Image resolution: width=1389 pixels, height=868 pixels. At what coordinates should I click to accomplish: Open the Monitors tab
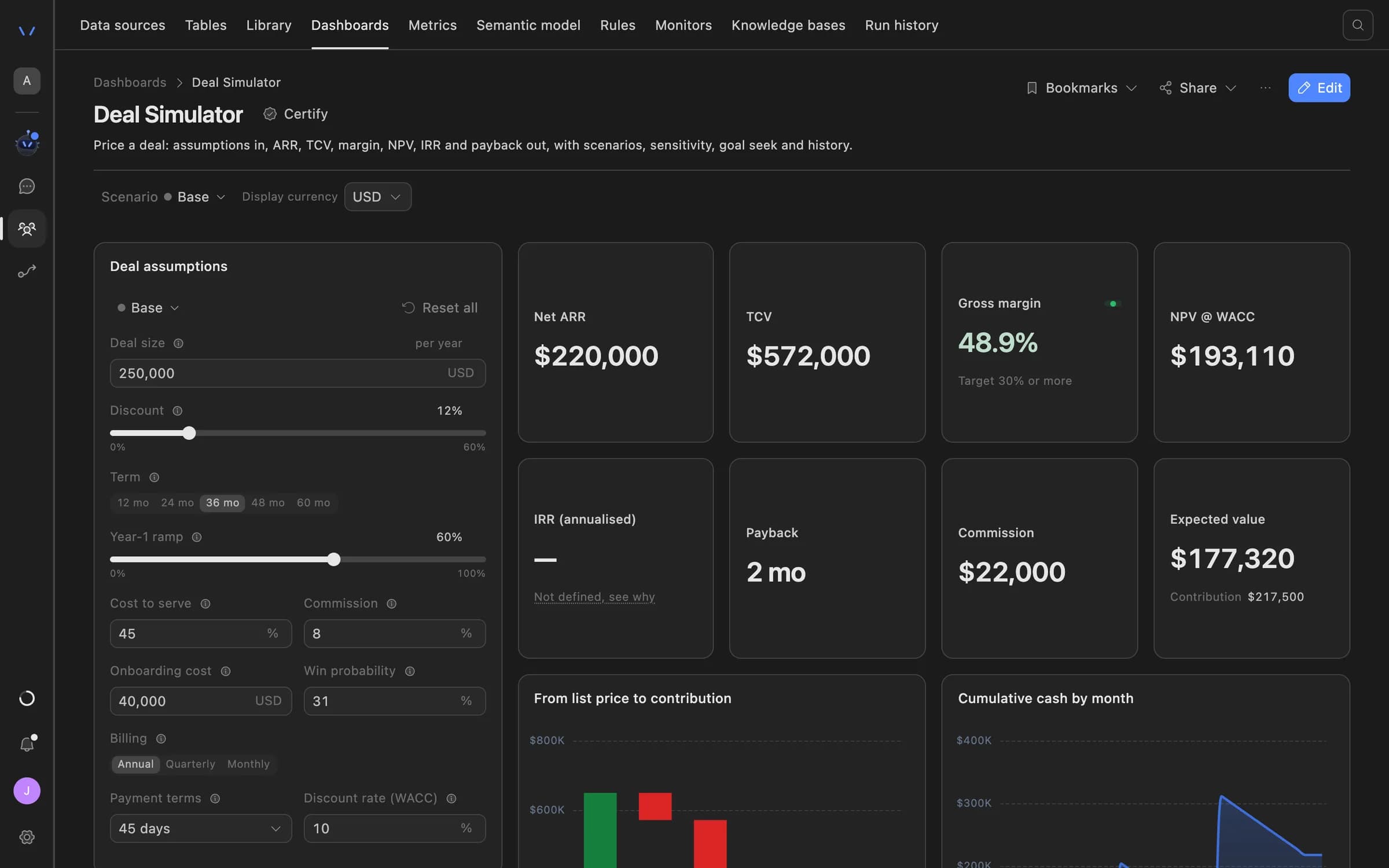click(x=683, y=25)
